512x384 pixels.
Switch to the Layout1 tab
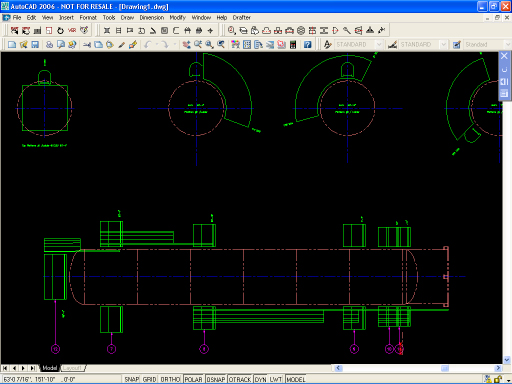click(72, 368)
